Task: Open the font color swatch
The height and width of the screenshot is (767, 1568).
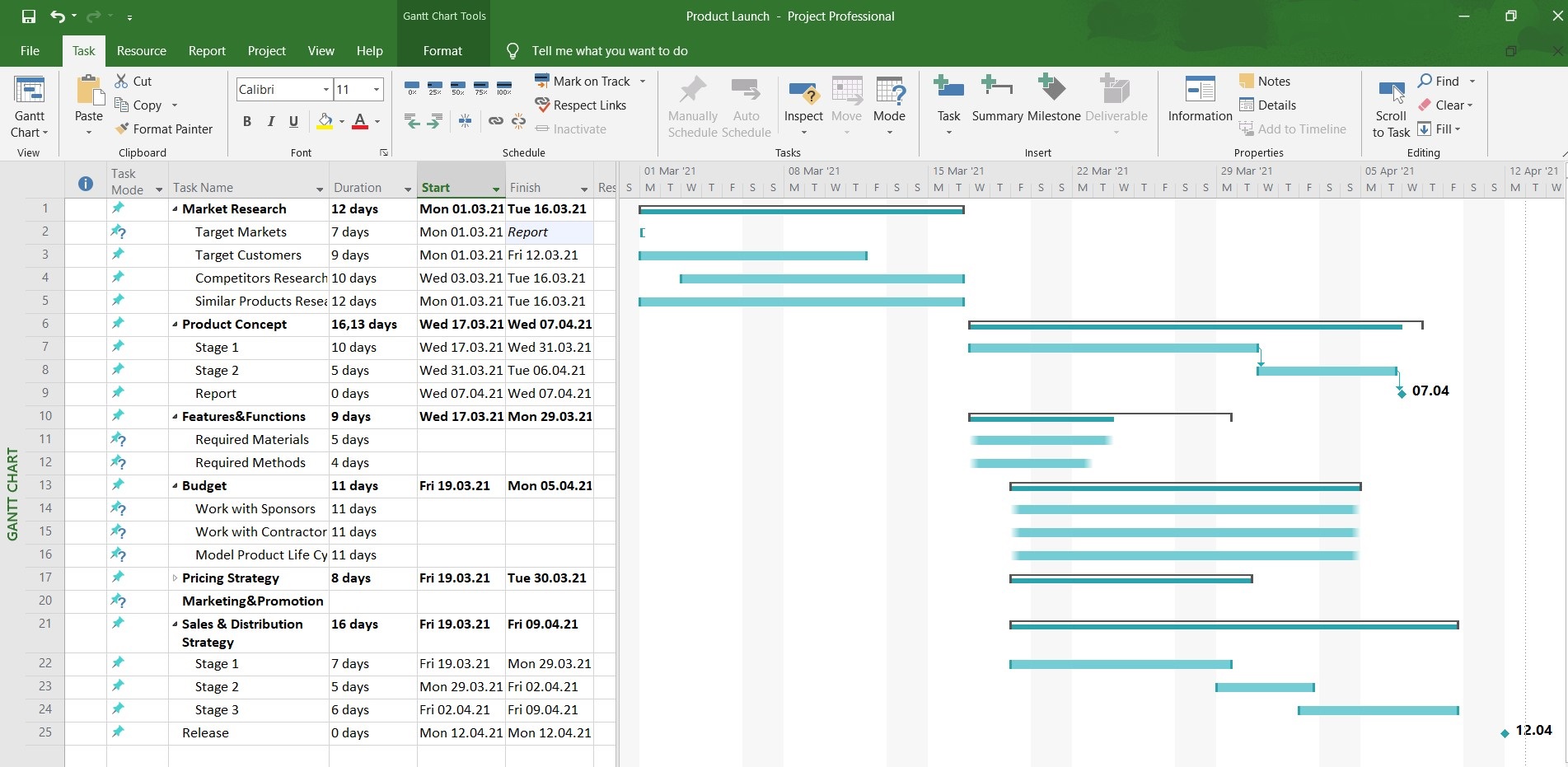Action: click(x=360, y=121)
